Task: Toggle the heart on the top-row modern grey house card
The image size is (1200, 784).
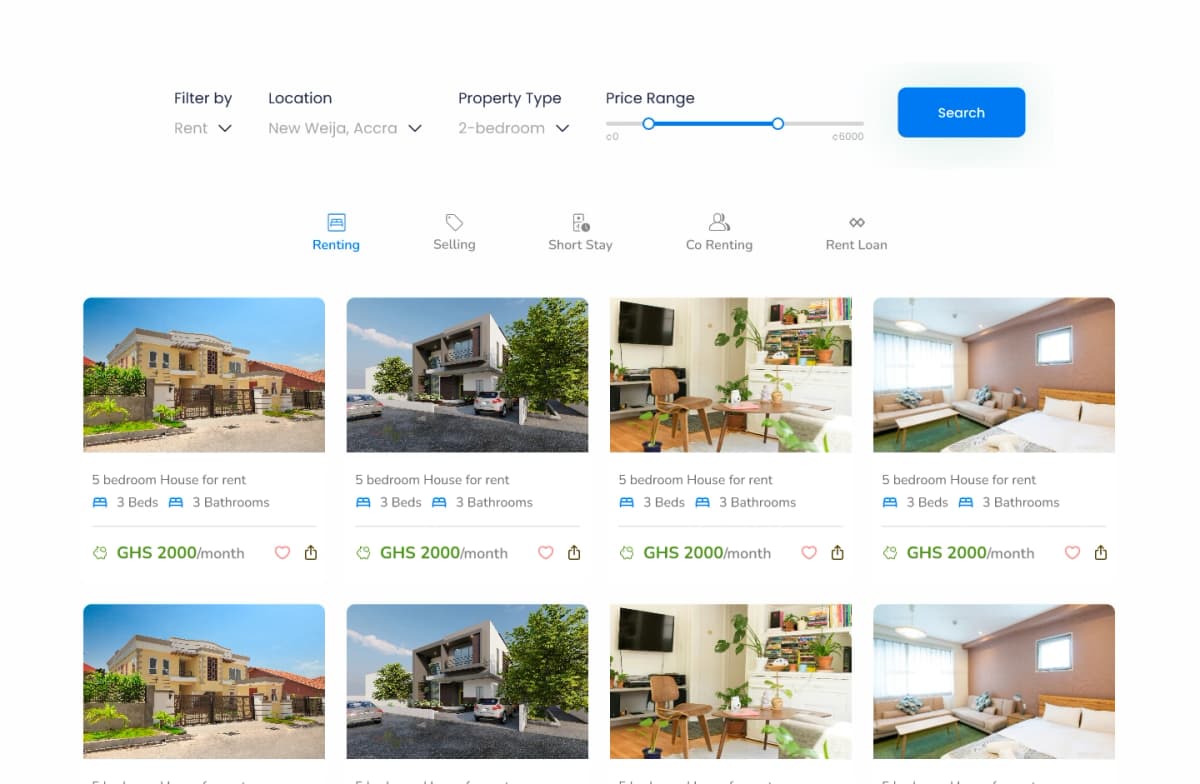Action: coord(546,552)
